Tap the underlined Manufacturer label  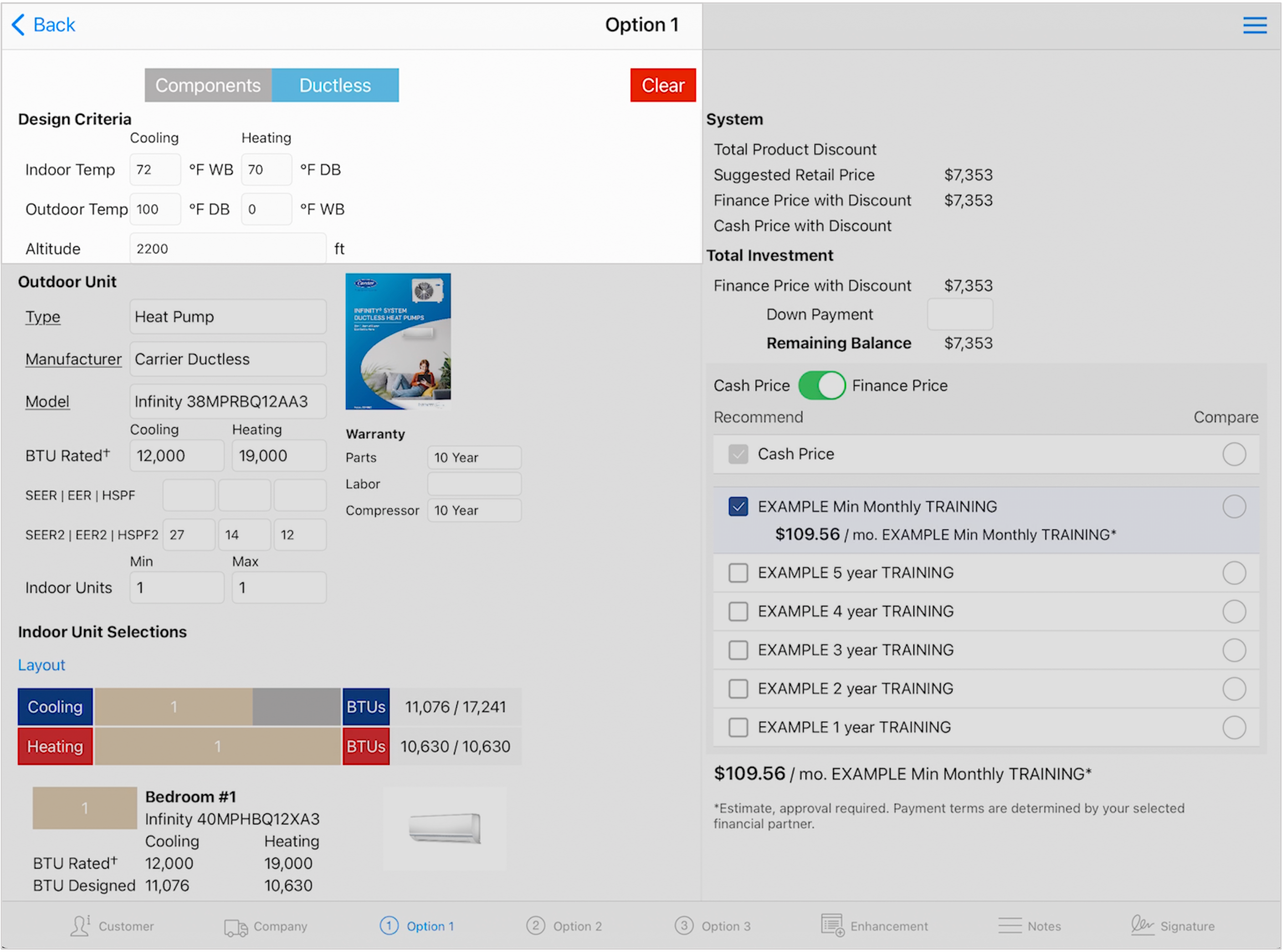73,359
